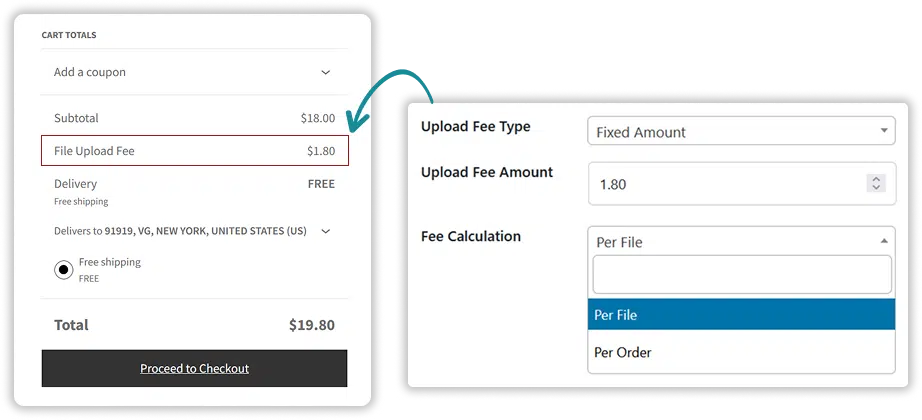Decrease Upload Fee Amount with down stepper
The width and height of the screenshot is (922, 420).
(876, 189)
